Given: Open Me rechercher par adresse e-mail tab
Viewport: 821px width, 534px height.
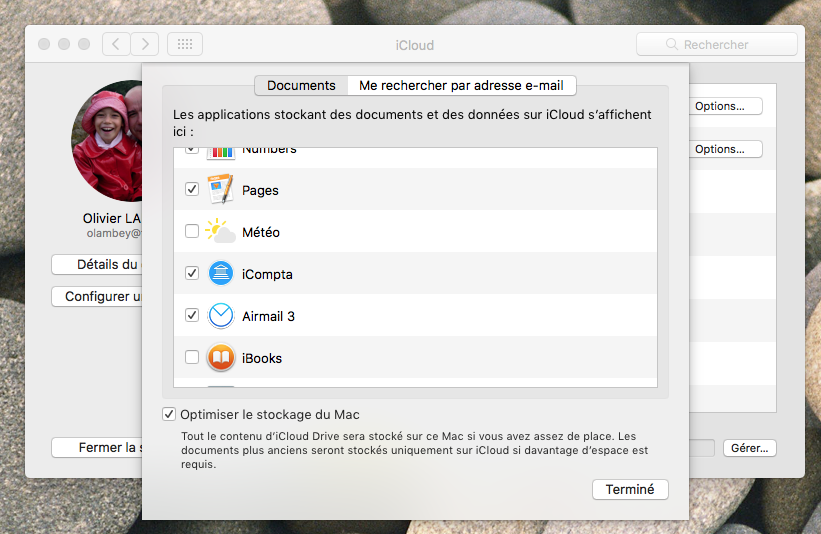Looking at the screenshot, I should coord(461,85).
